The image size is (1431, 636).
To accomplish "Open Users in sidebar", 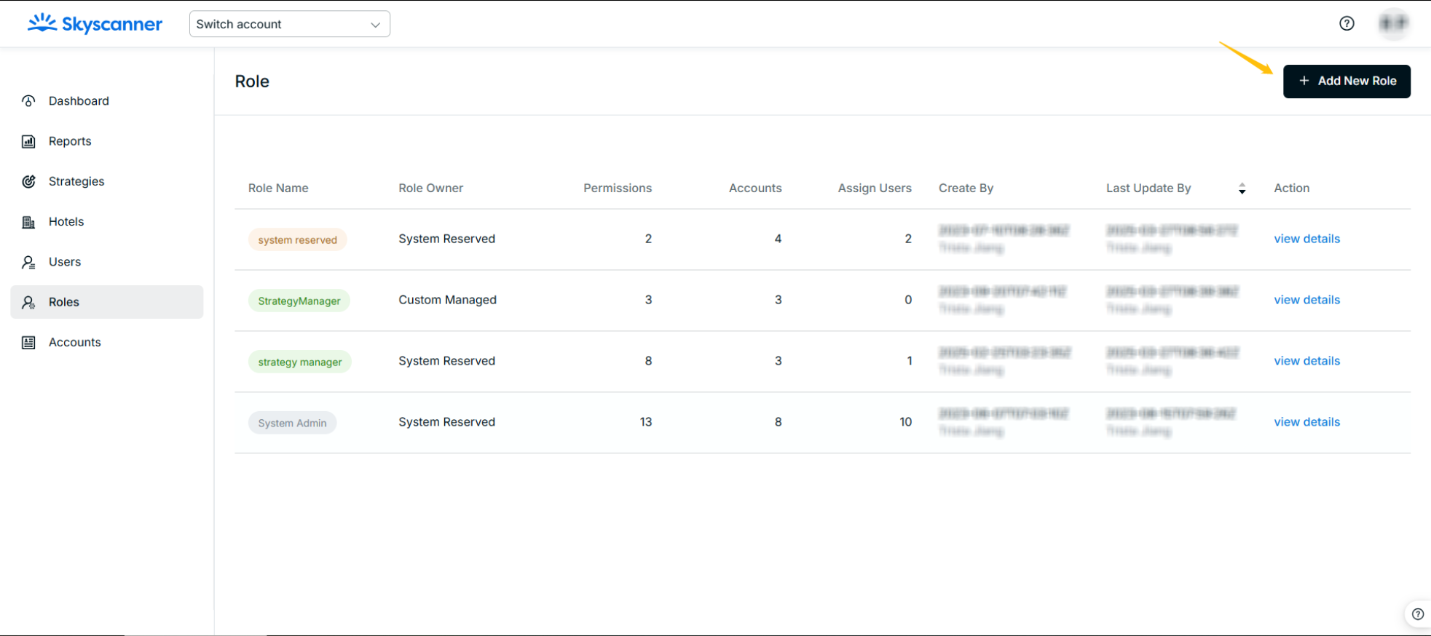I will [x=107, y=262].
